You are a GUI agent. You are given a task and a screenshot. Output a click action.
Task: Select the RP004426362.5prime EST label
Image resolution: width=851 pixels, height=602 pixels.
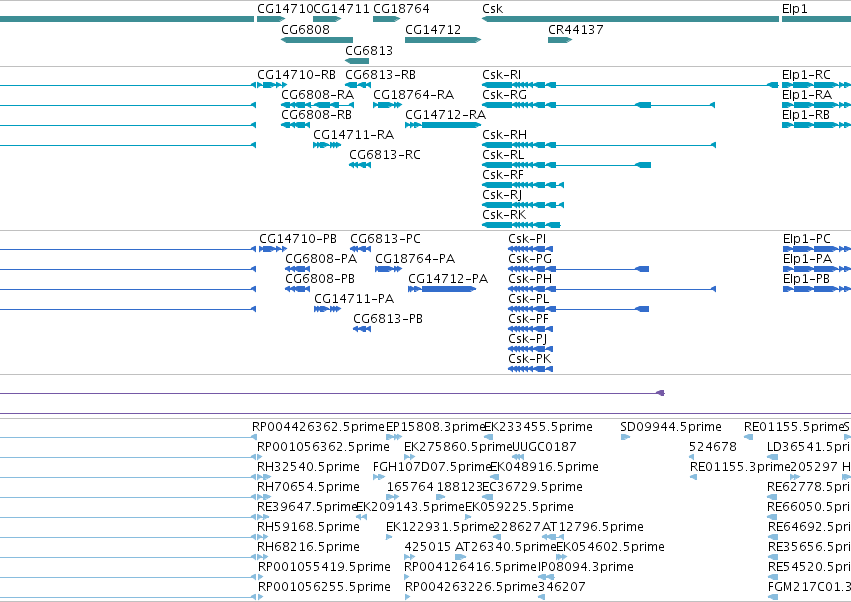(318, 428)
